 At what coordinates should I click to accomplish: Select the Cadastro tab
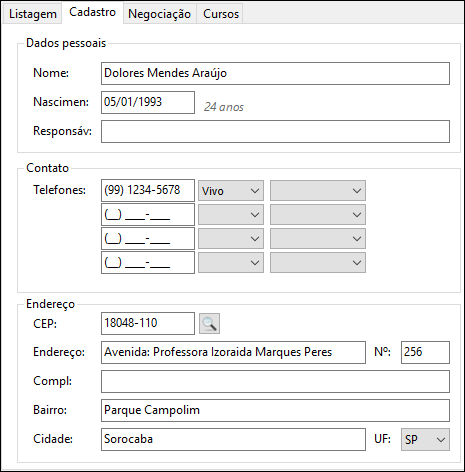(x=92, y=12)
